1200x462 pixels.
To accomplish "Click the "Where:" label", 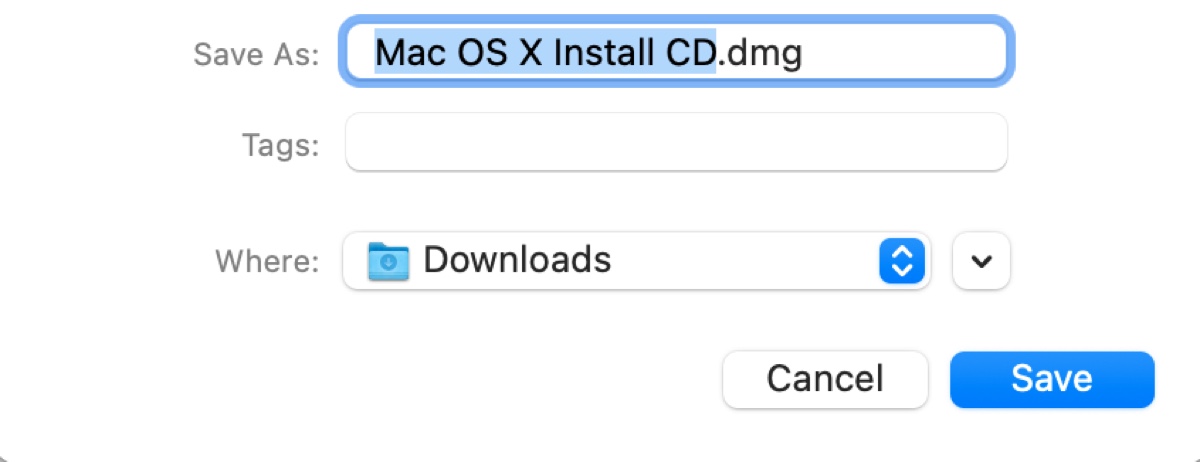I will pyautogui.click(x=267, y=261).
